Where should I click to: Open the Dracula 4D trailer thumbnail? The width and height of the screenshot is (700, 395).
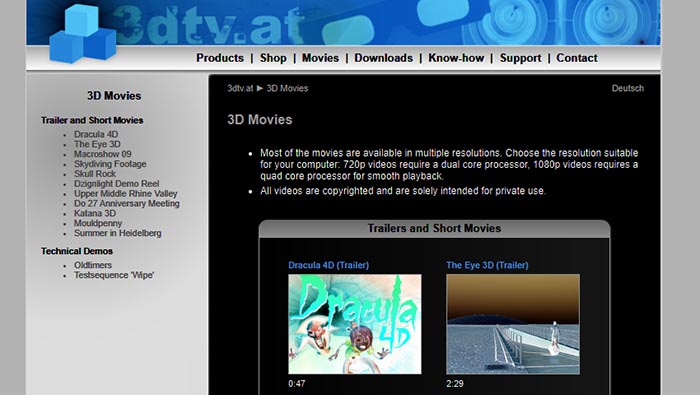[354, 324]
